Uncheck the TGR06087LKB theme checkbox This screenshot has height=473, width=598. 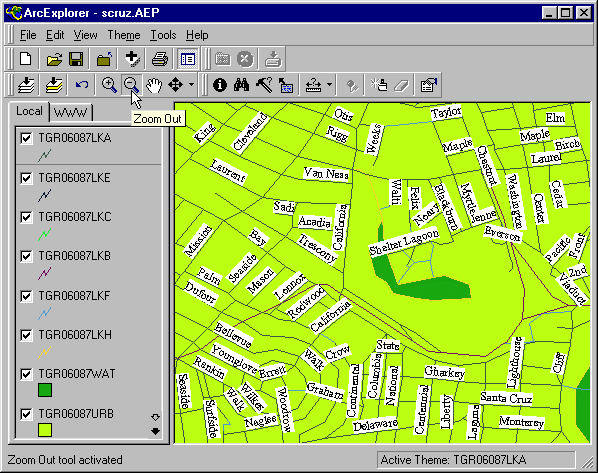pos(26,256)
